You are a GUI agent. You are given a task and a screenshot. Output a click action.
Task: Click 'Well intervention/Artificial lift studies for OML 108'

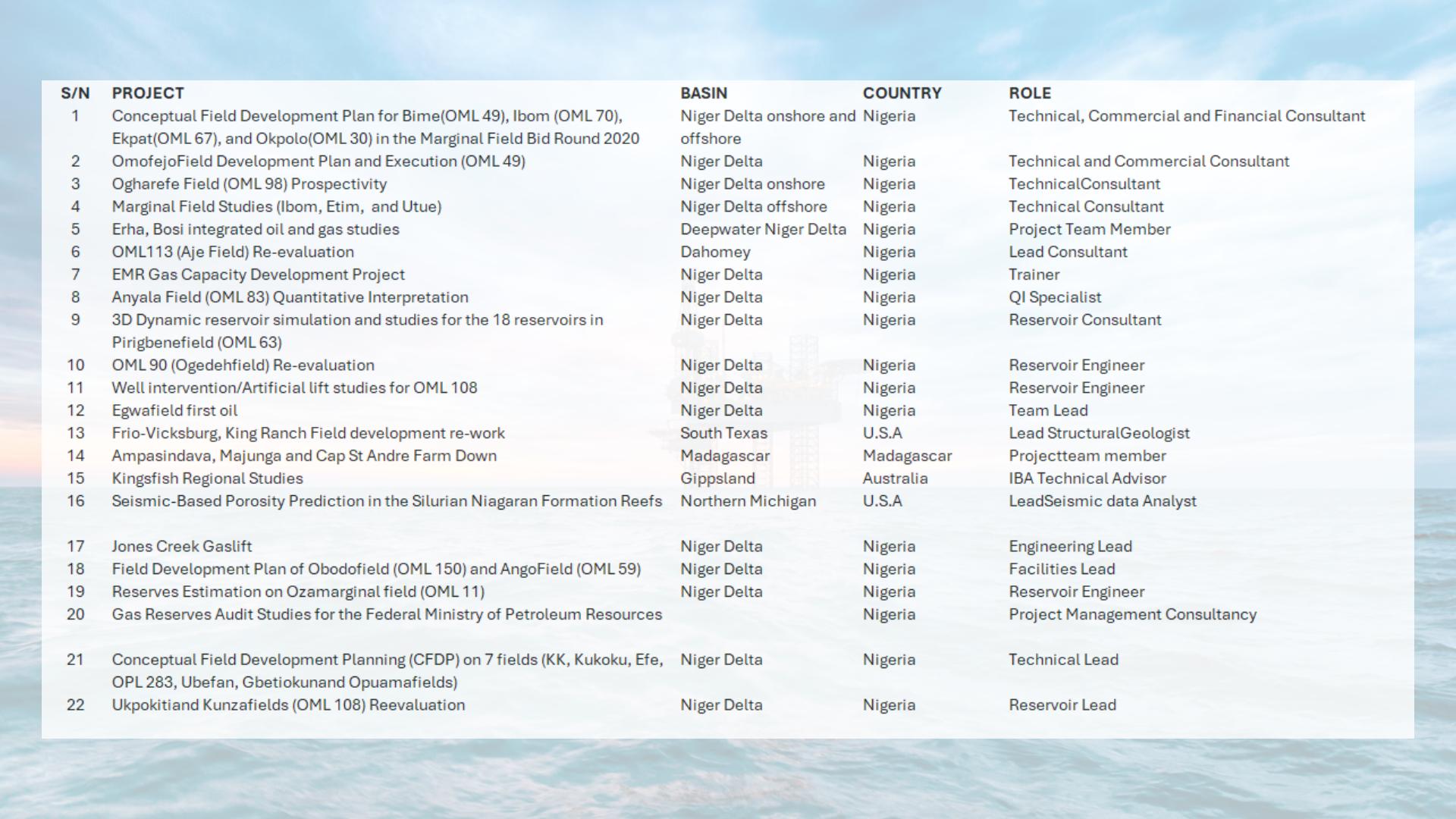[x=295, y=388]
